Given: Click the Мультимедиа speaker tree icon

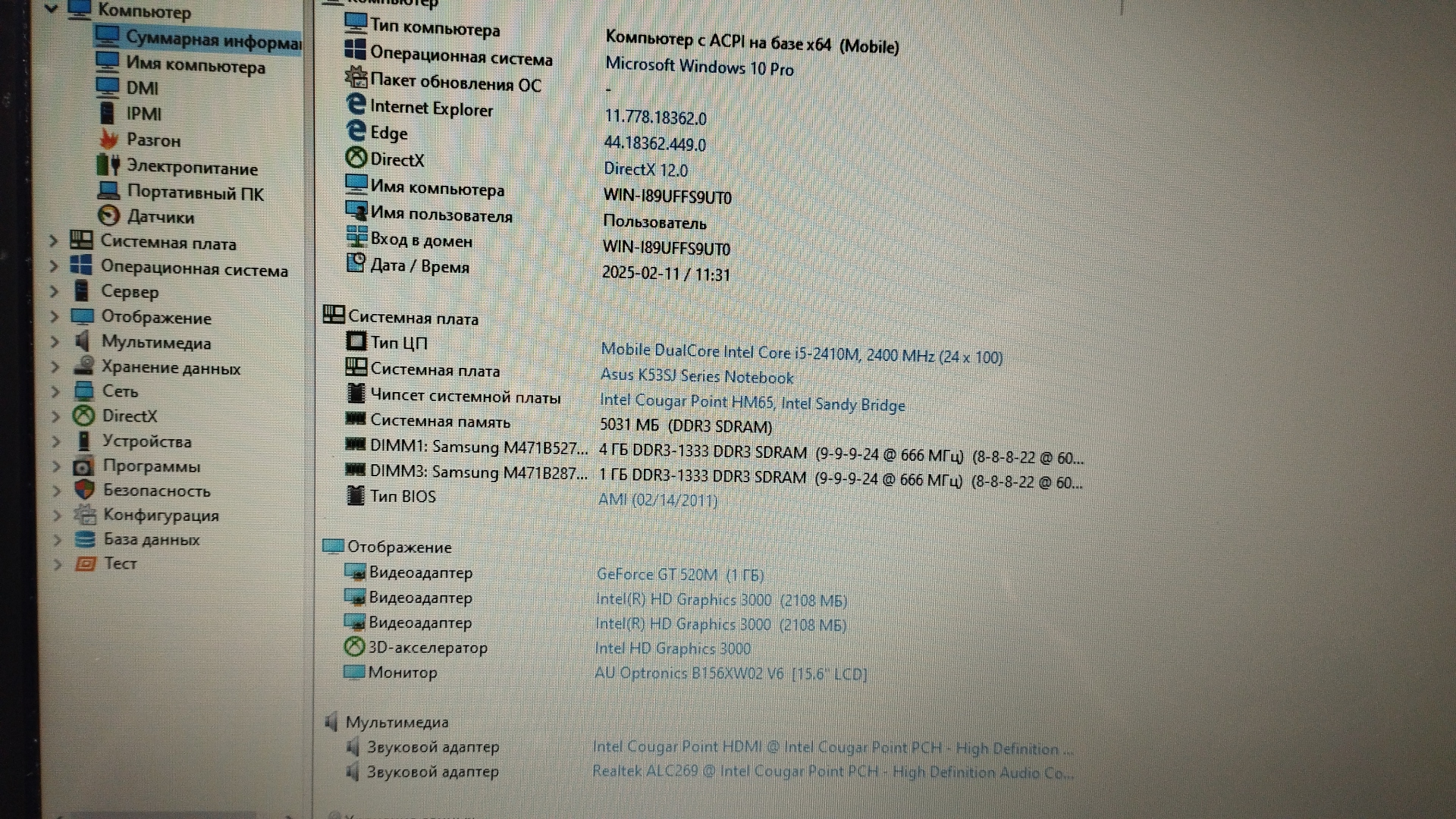Looking at the screenshot, I should [83, 341].
